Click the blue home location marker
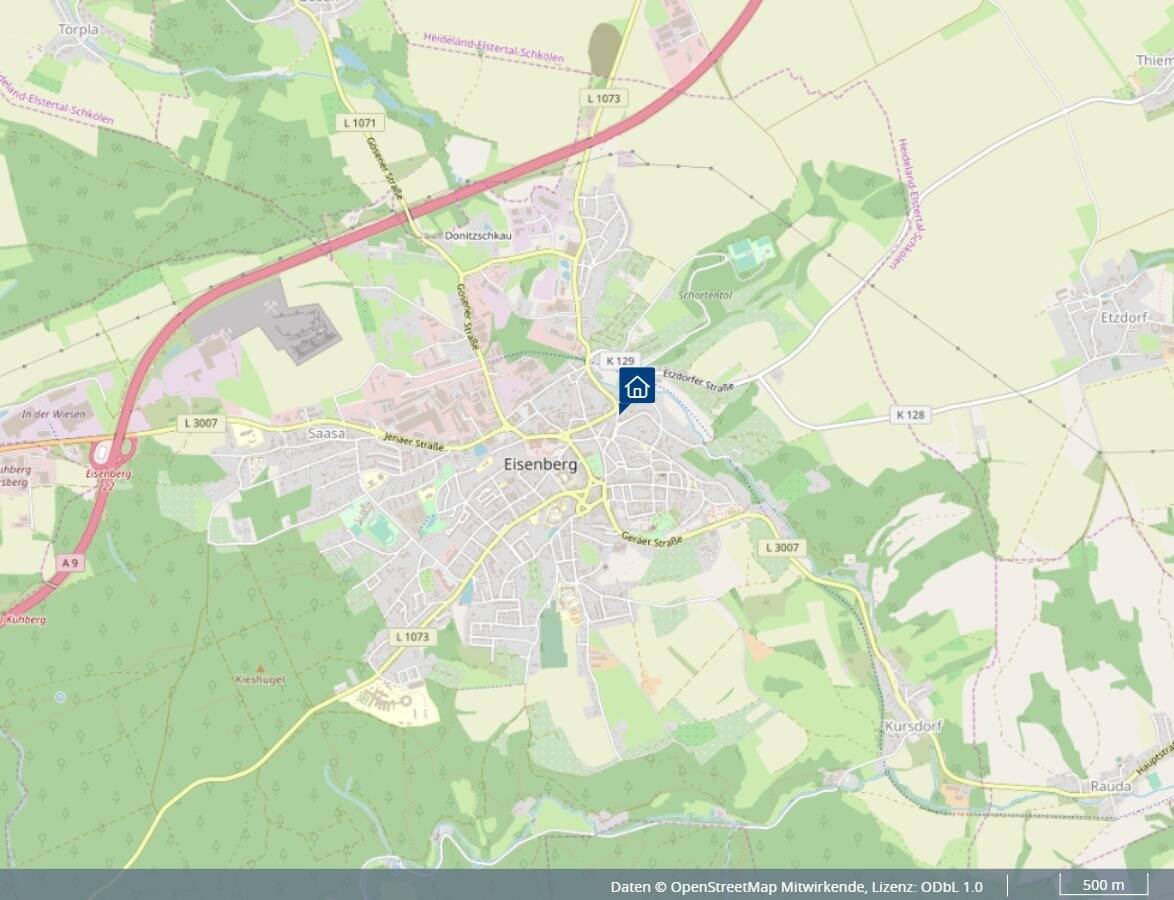The image size is (1174, 900). 636,386
